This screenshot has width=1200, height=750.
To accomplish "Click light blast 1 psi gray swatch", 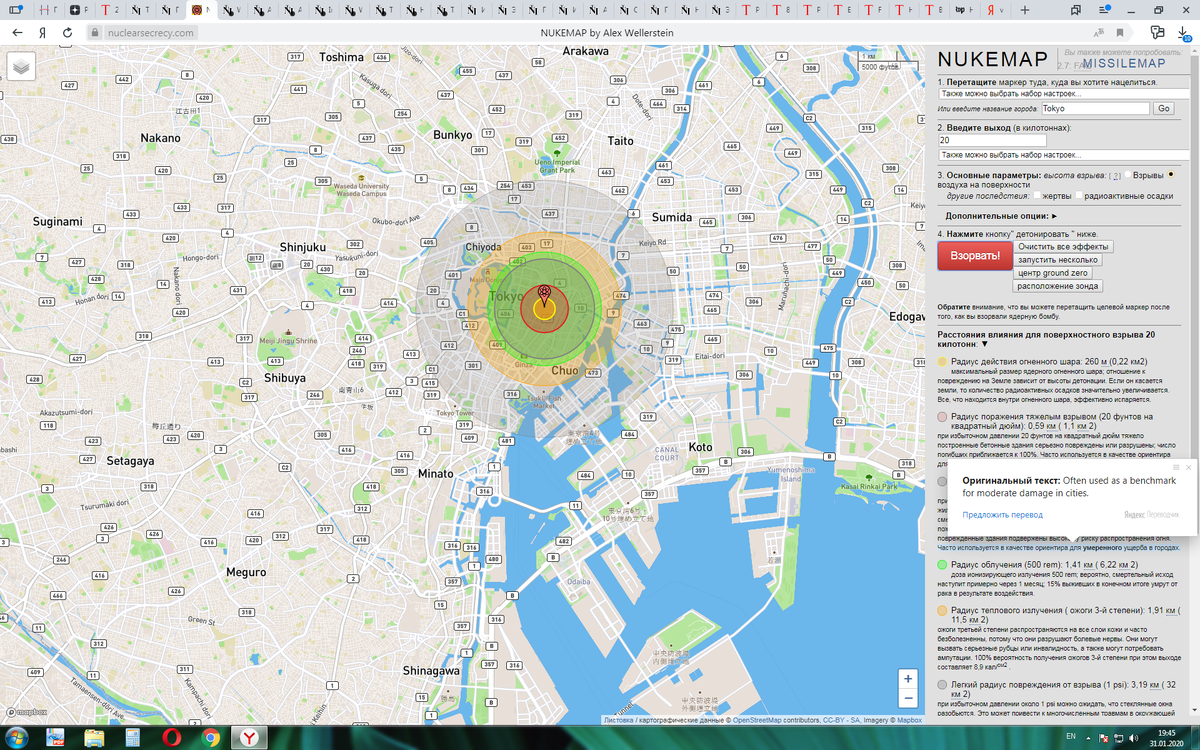I will (943, 684).
